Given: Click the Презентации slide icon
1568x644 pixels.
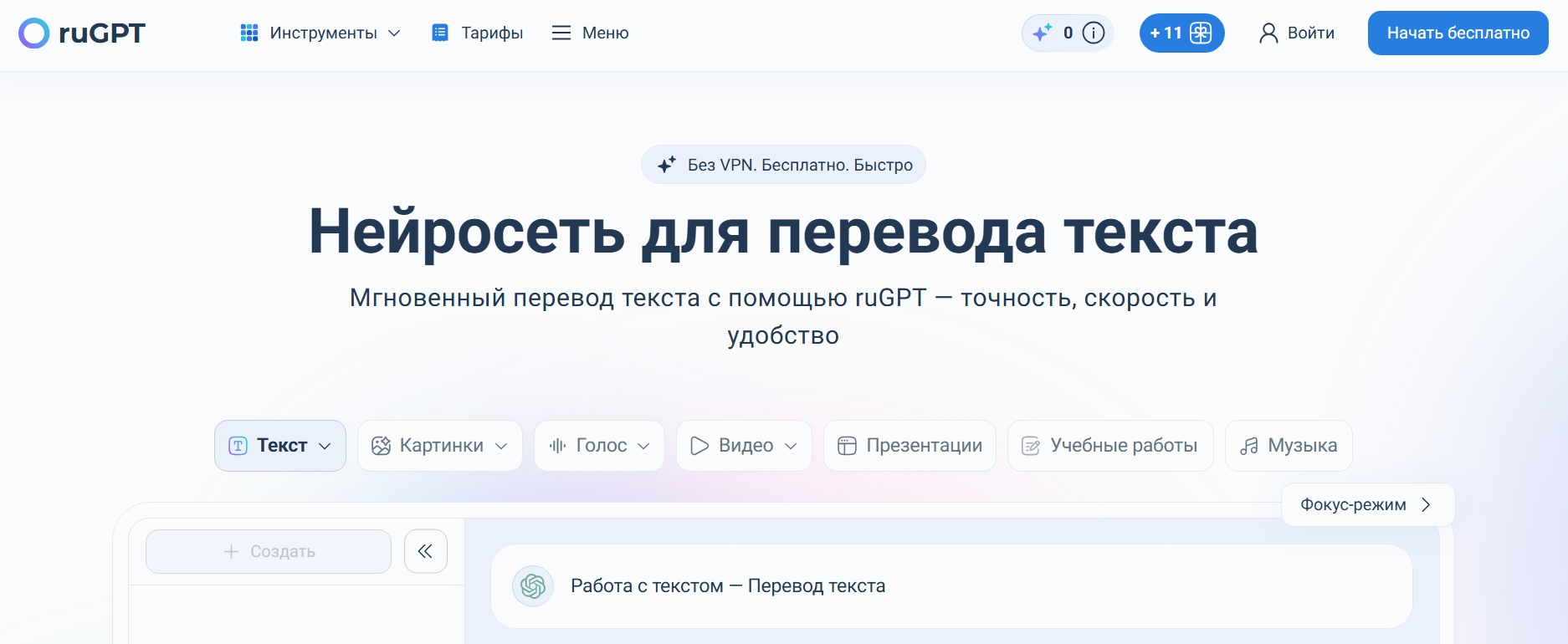Looking at the screenshot, I should coord(848,446).
